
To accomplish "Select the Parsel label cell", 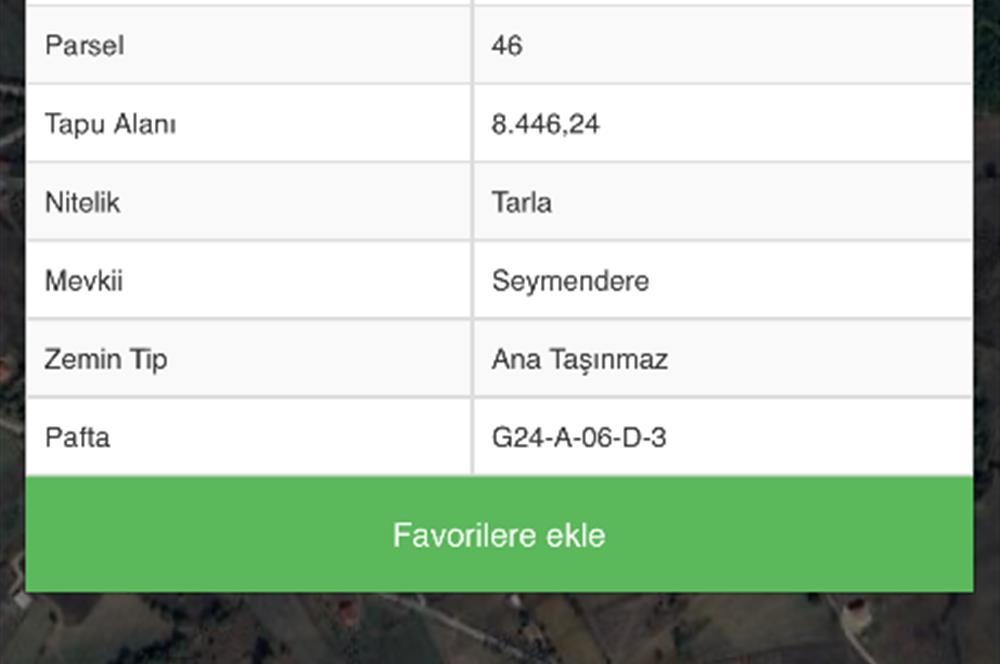I will coord(249,45).
